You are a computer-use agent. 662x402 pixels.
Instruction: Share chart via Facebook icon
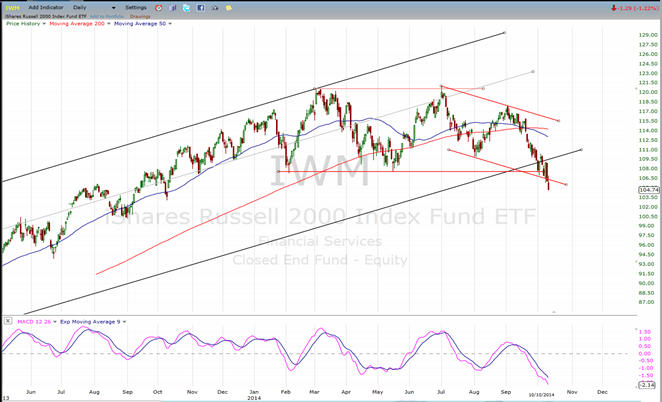point(201,8)
